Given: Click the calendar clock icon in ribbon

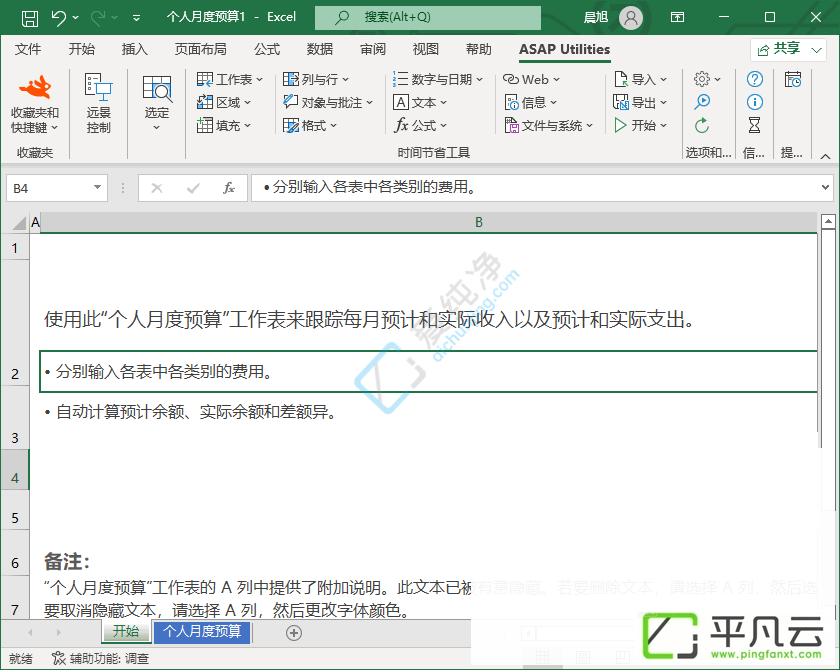Looking at the screenshot, I should coord(793,79).
